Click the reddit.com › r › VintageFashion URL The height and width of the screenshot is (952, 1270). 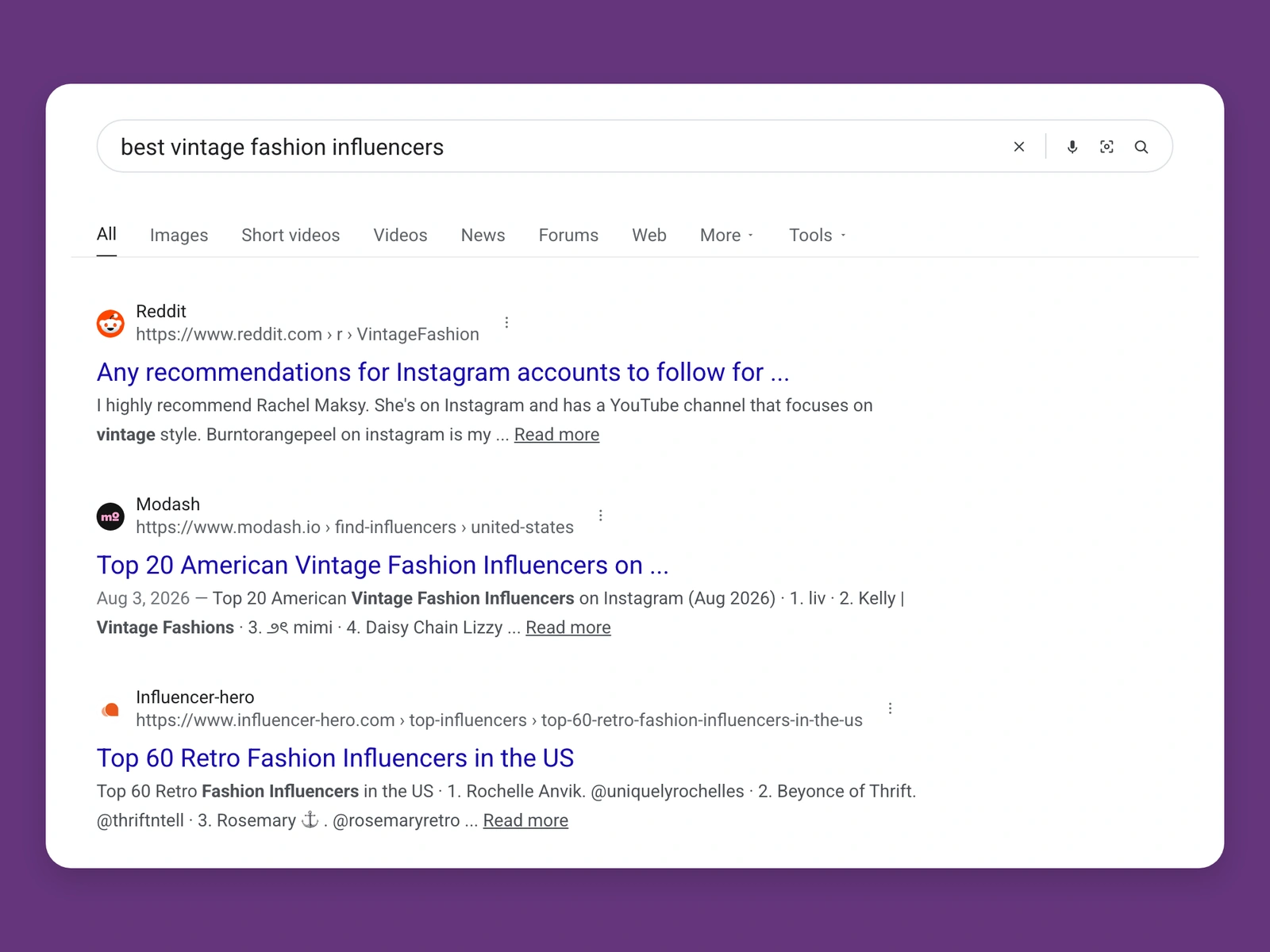(307, 334)
